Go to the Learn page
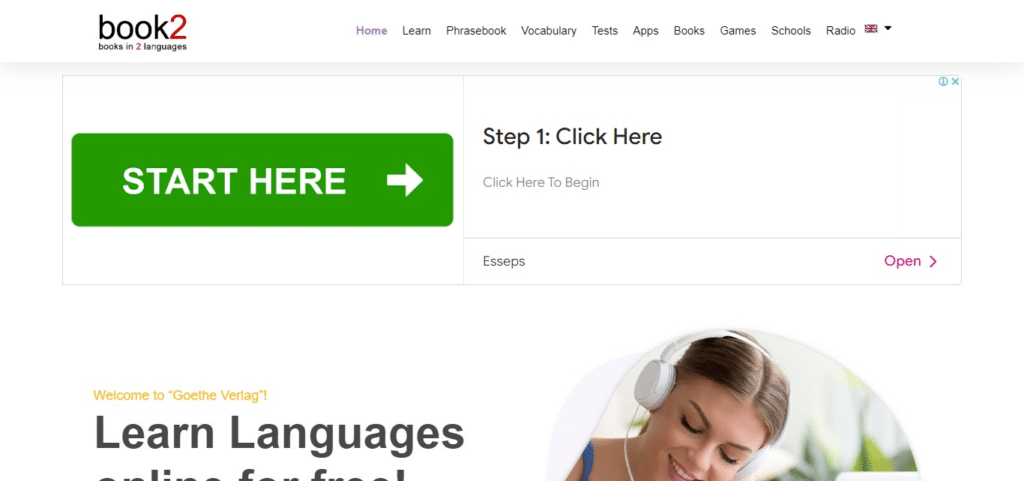 tap(416, 31)
